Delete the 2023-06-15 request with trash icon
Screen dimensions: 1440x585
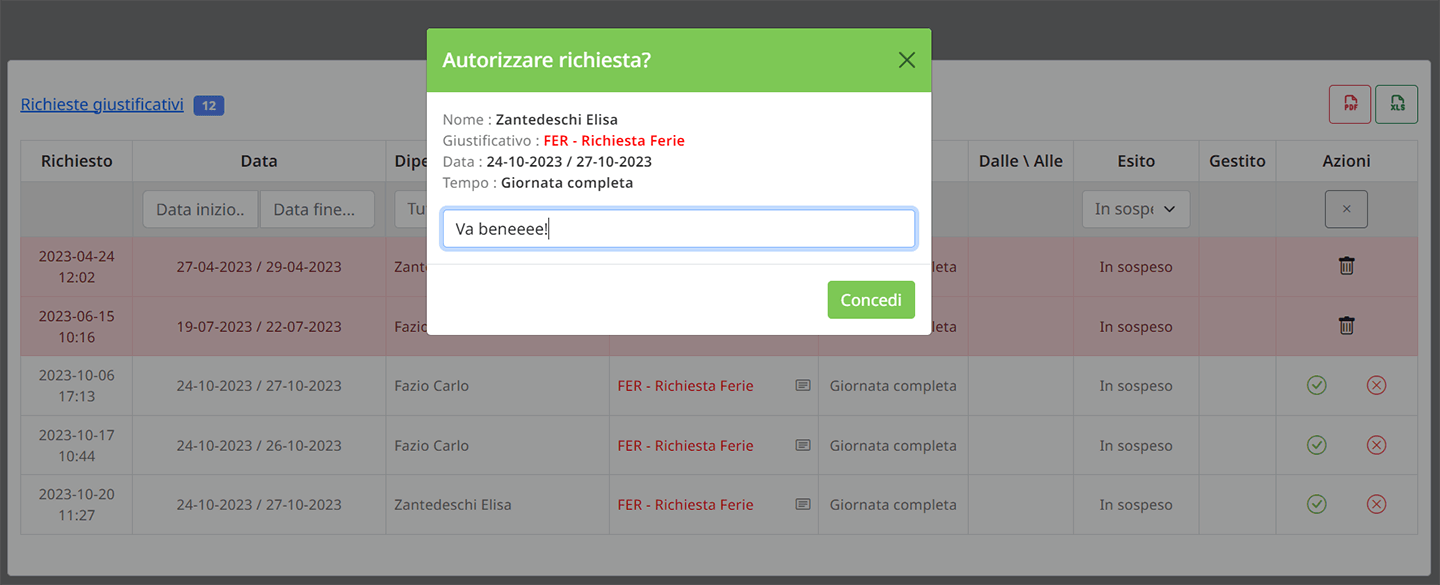pyautogui.click(x=1346, y=326)
